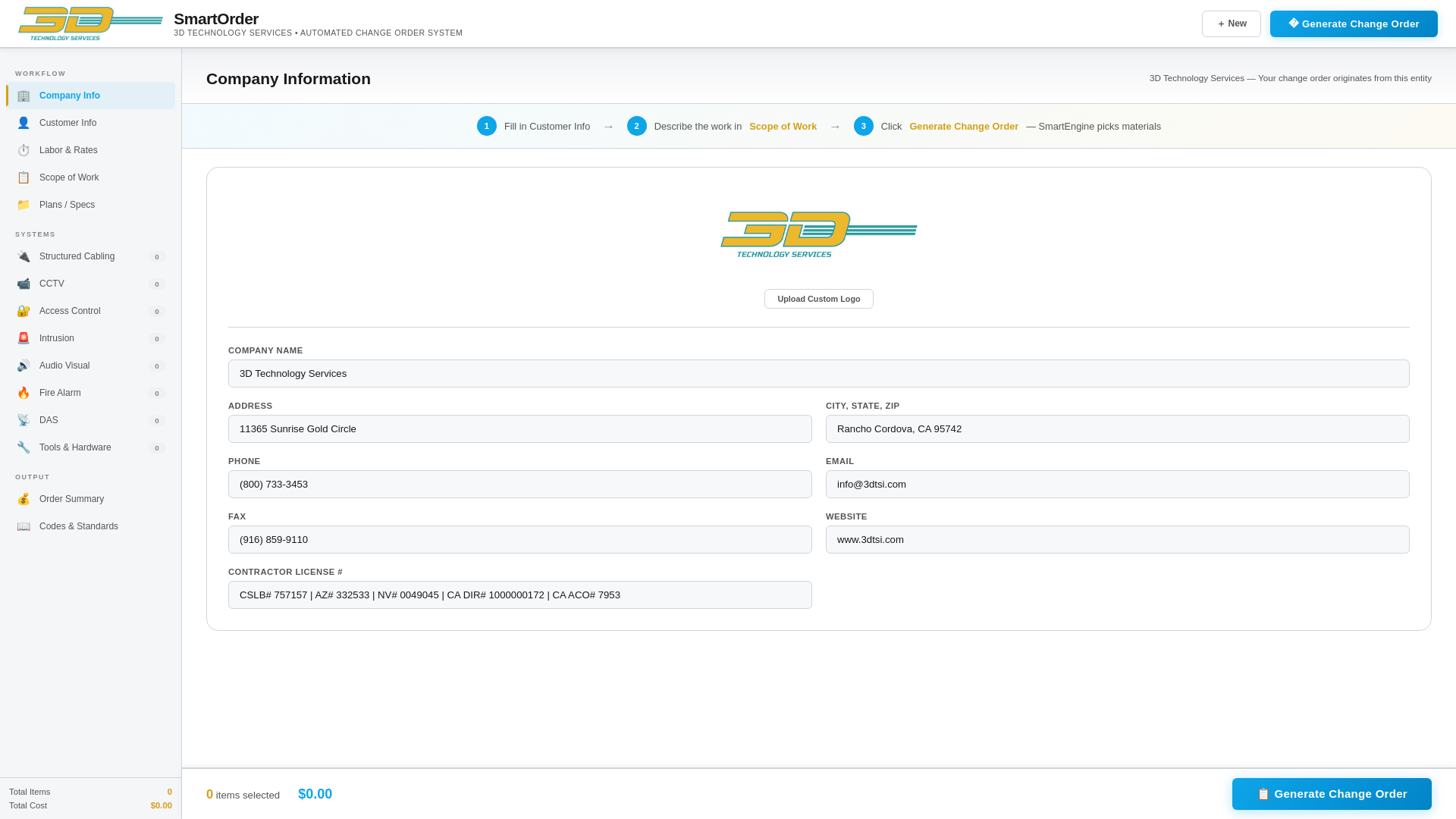Click the Customer Info person icon
Screen dimensions: 1456x819
pyautogui.click(x=24, y=123)
